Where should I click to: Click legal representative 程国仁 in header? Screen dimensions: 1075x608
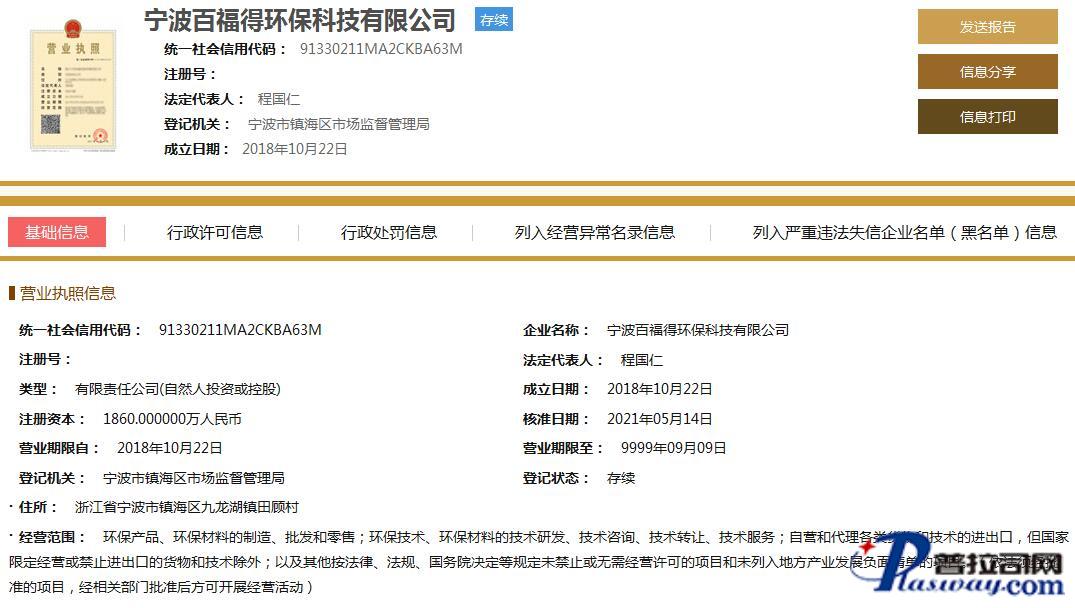point(278,99)
